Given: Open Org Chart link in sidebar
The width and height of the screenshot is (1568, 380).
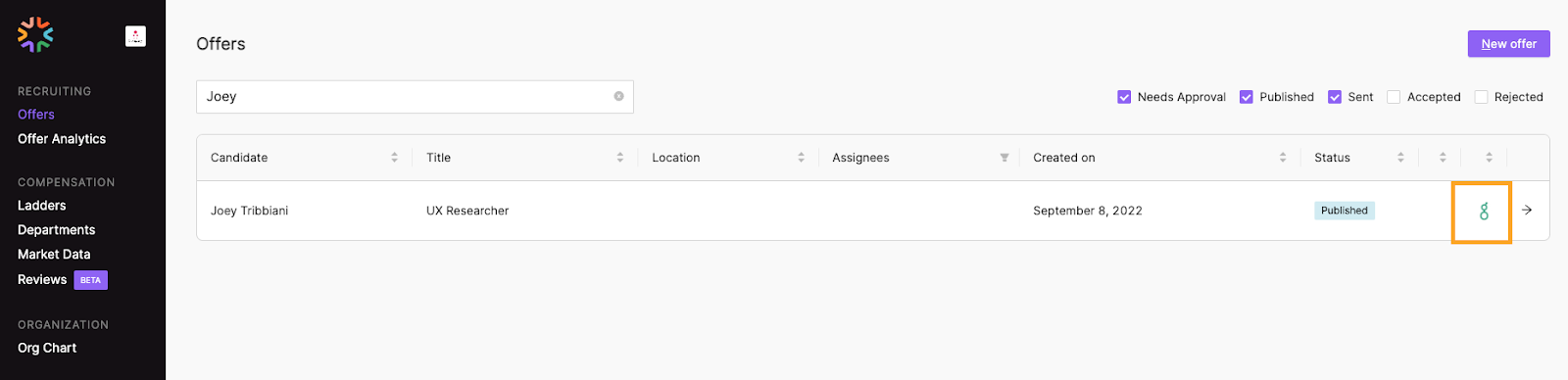Looking at the screenshot, I should [x=47, y=348].
